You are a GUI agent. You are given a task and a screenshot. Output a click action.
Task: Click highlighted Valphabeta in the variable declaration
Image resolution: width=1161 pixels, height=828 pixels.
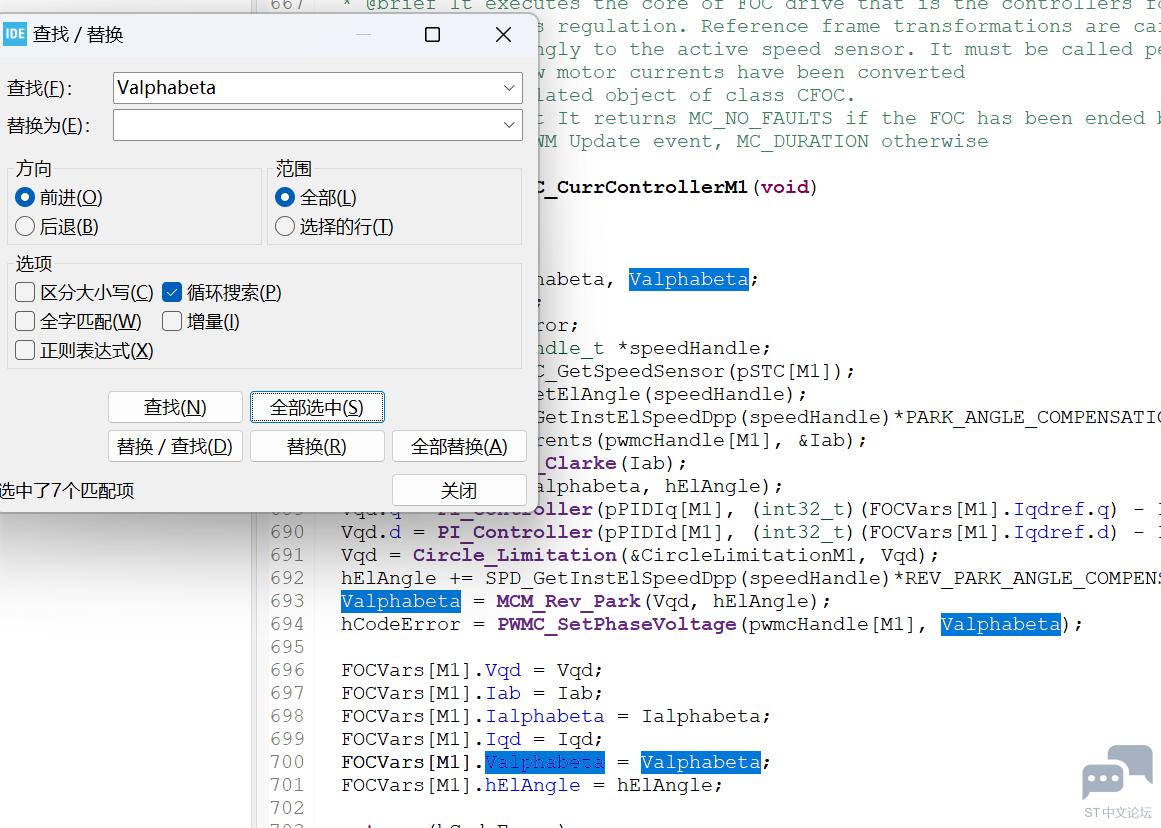(x=689, y=279)
